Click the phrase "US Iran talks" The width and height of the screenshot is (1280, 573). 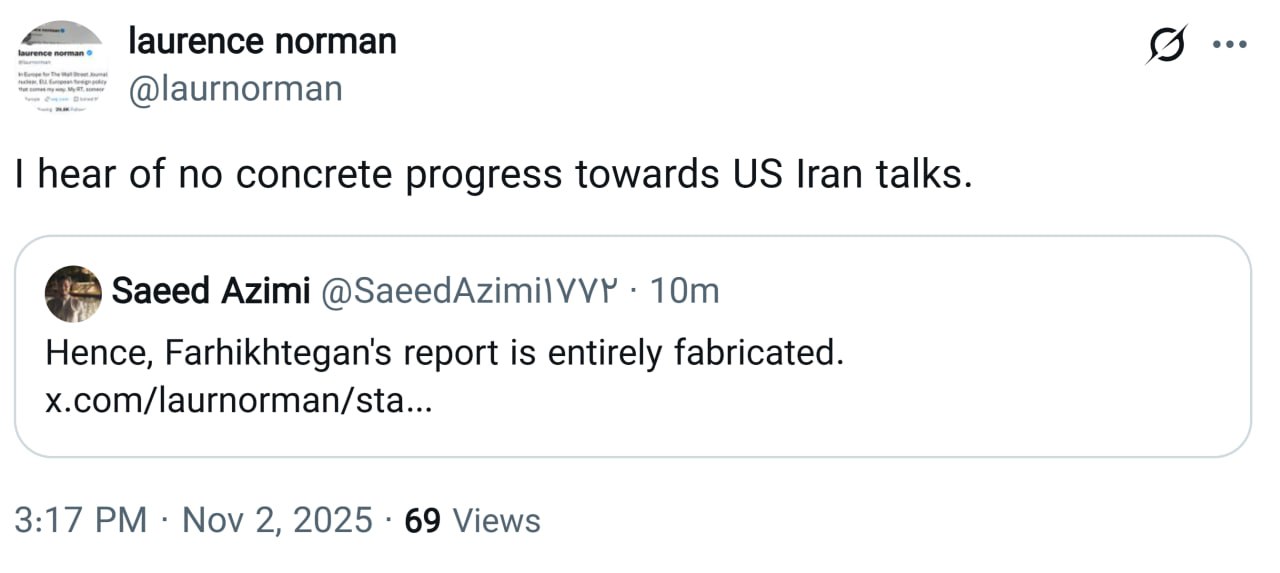pos(845,175)
